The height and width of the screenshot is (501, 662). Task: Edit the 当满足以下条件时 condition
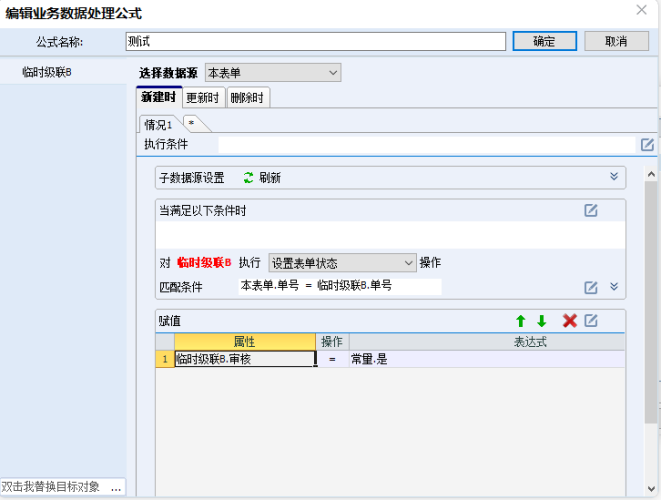coord(591,210)
